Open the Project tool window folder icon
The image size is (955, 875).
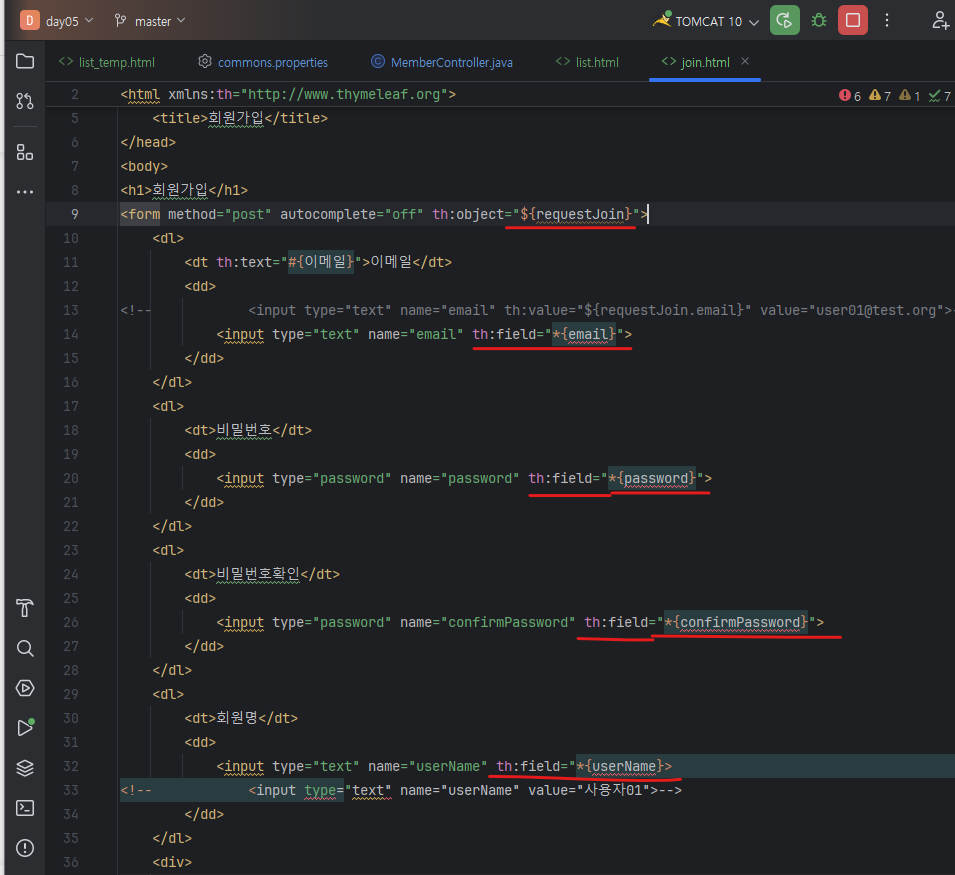pyautogui.click(x=25, y=61)
